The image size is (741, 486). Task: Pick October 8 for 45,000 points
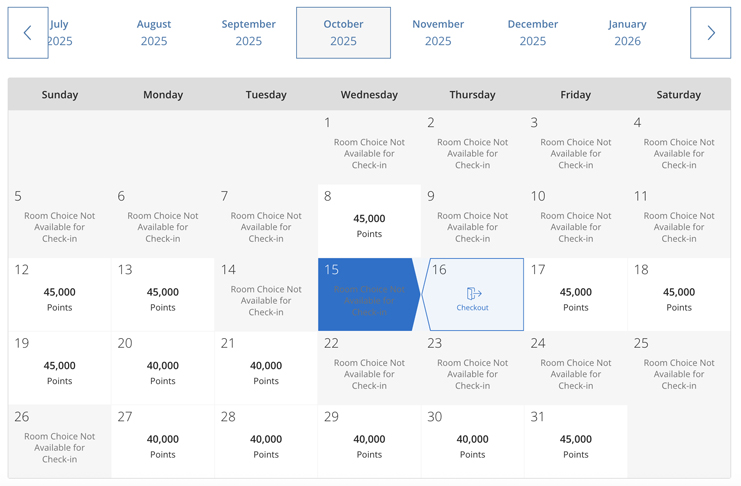(x=369, y=221)
